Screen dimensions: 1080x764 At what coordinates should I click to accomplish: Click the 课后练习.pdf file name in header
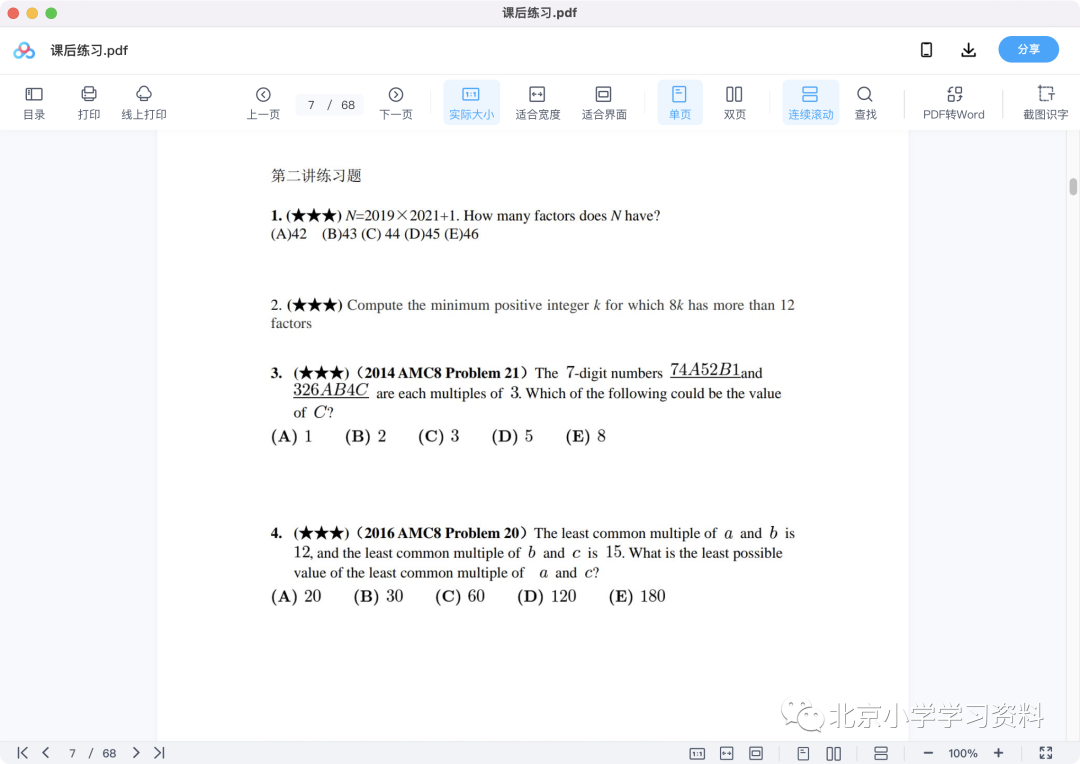pyautogui.click(x=89, y=50)
